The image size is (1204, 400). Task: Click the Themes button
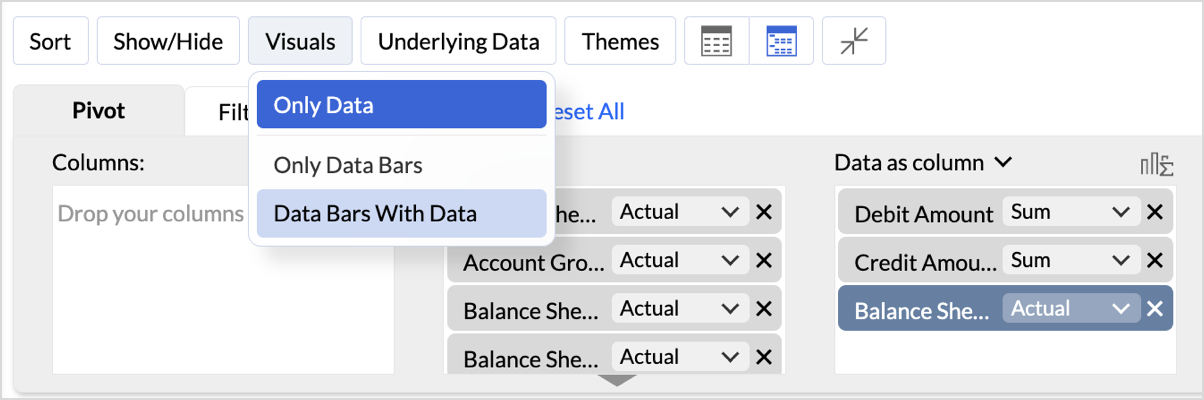pyautogui.click(x=620, y=42)
